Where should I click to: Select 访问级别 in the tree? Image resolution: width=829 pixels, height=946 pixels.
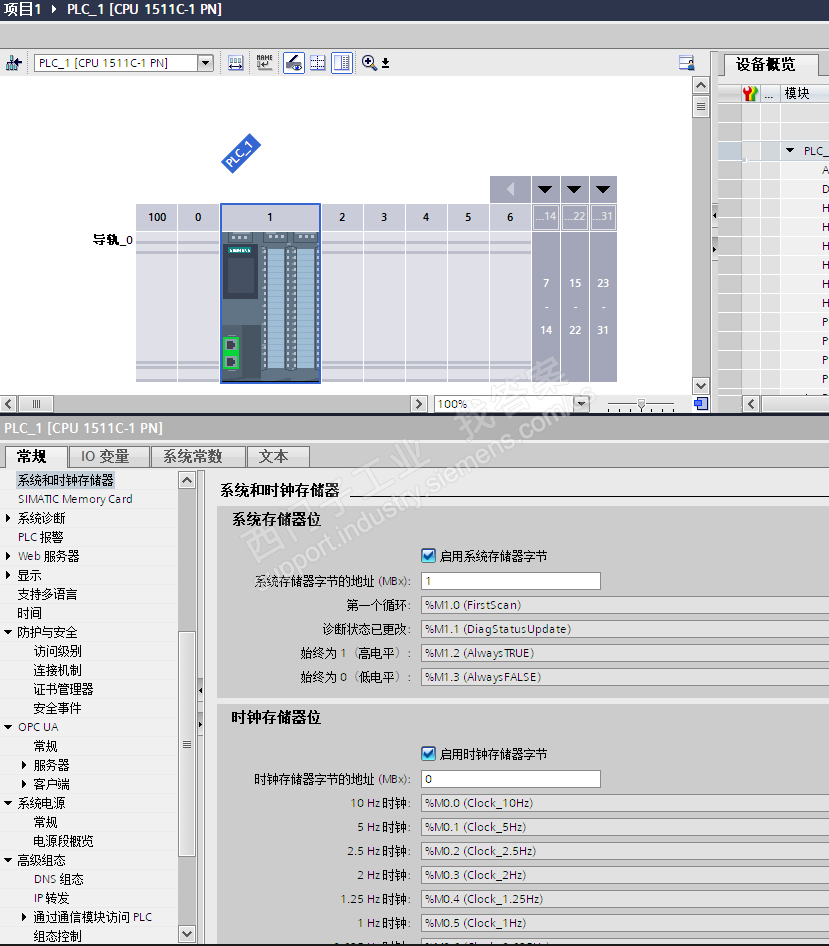pyautogui.click(x=57, y=651)
